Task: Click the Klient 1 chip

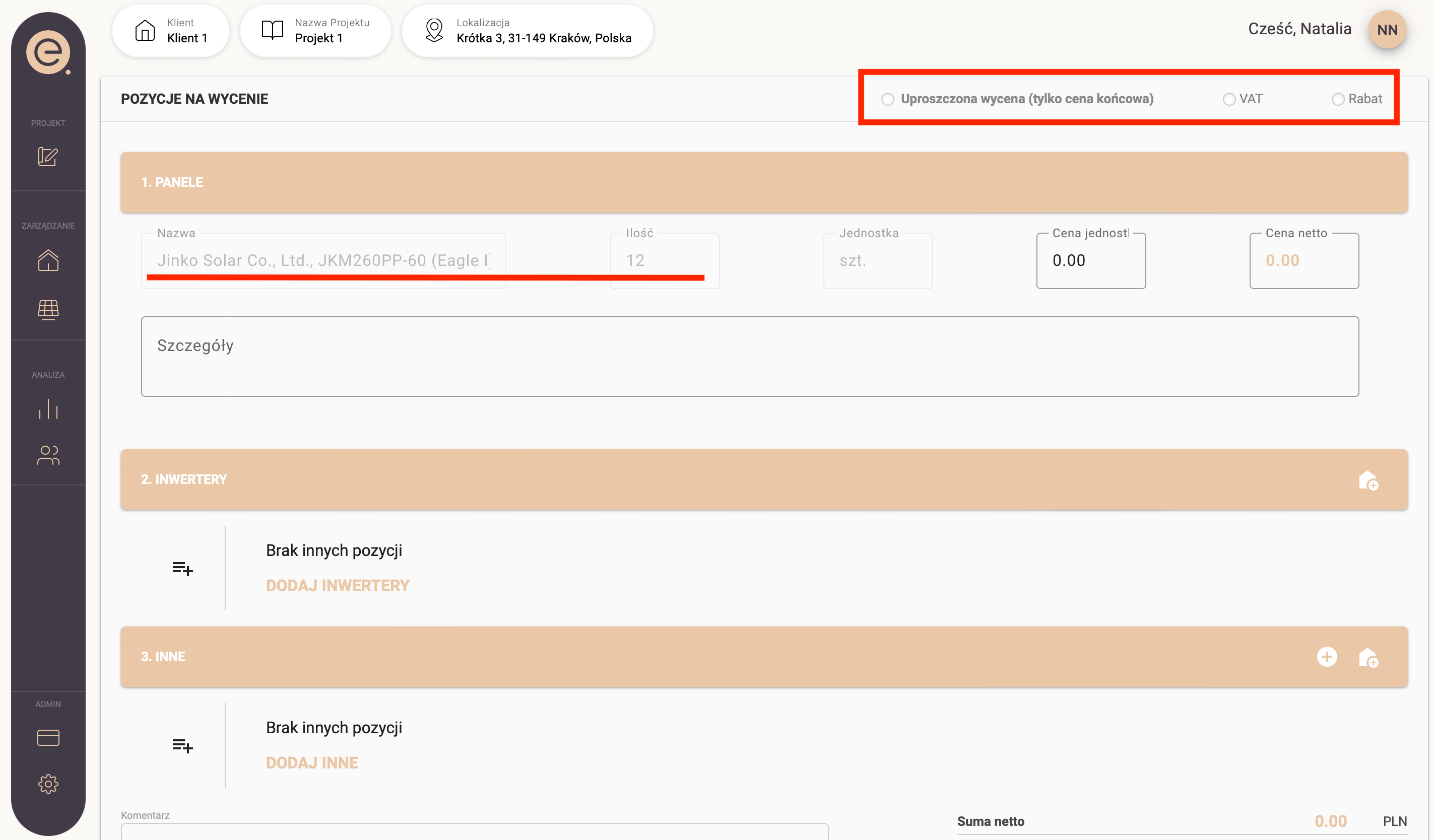Action: (x=171, y=31)
